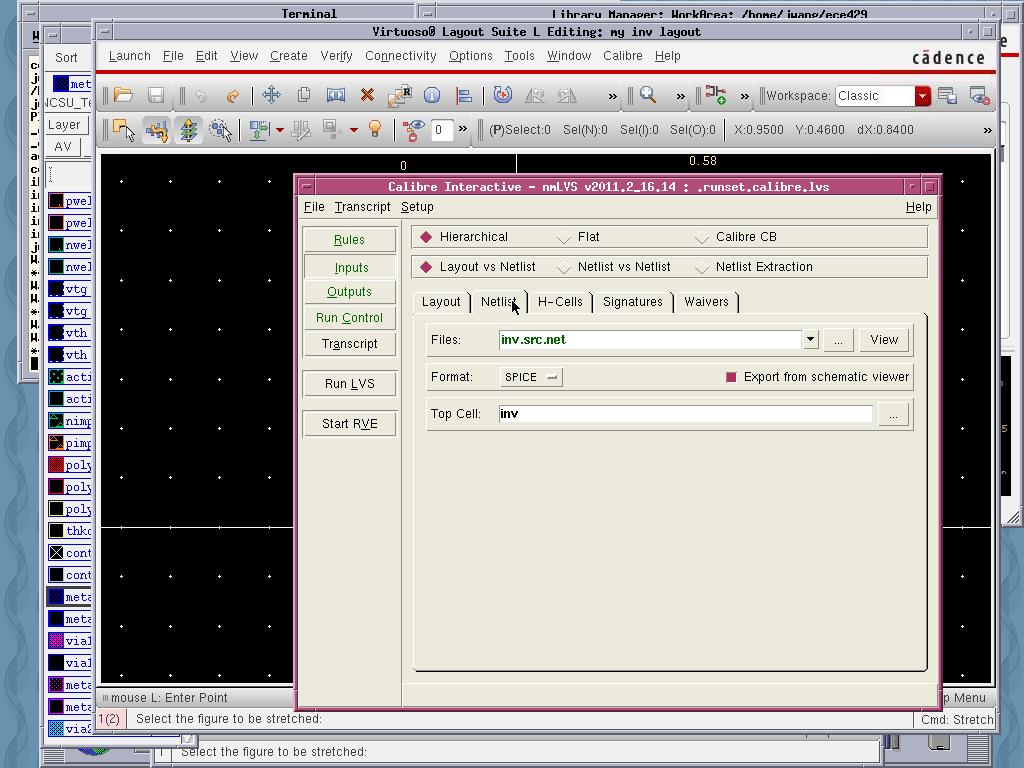Click the save workspace icon beside Classic
Viewport: 1024px width, 768px height.
[947, 95]
